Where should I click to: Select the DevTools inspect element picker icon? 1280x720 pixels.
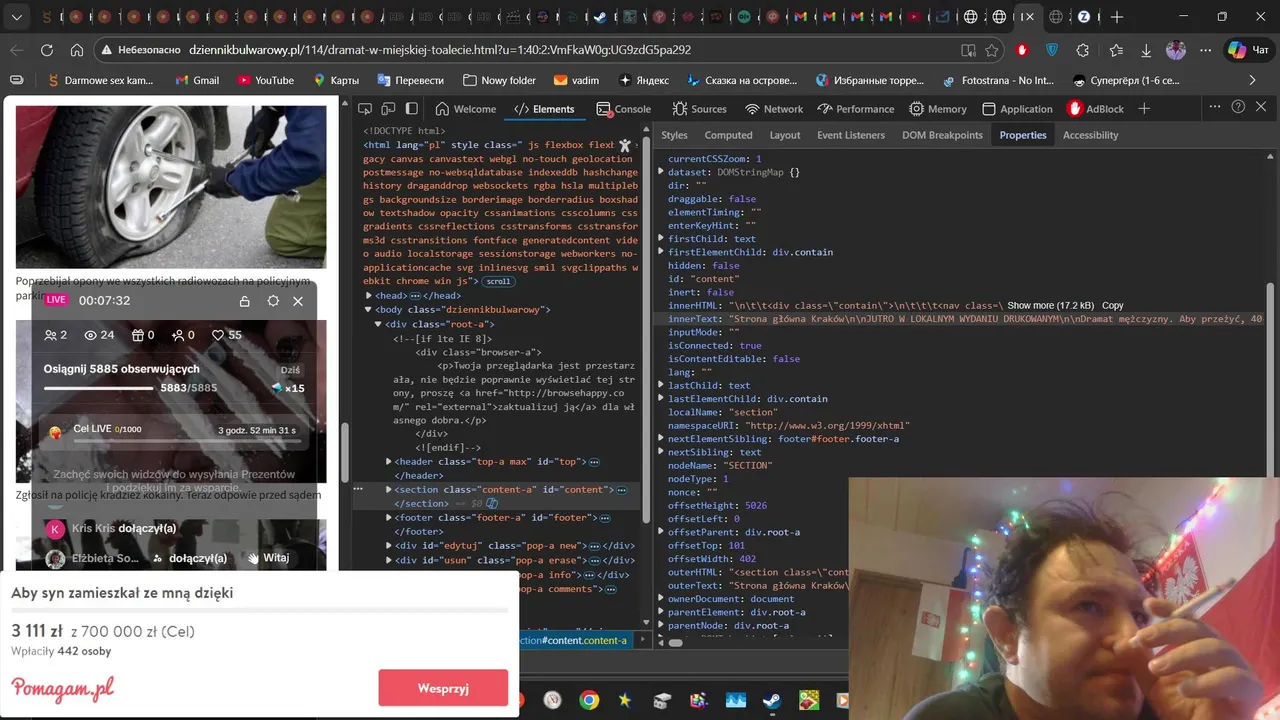pos(365,108)
